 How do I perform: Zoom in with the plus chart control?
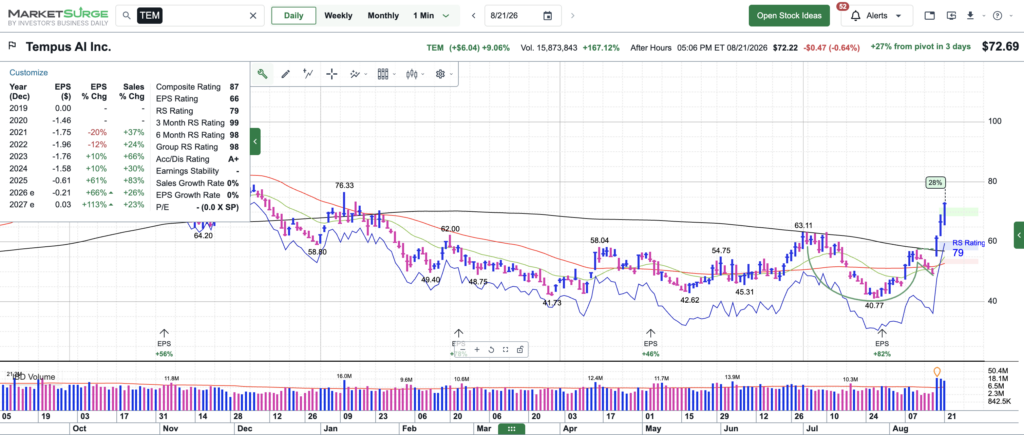coord(477,349)
